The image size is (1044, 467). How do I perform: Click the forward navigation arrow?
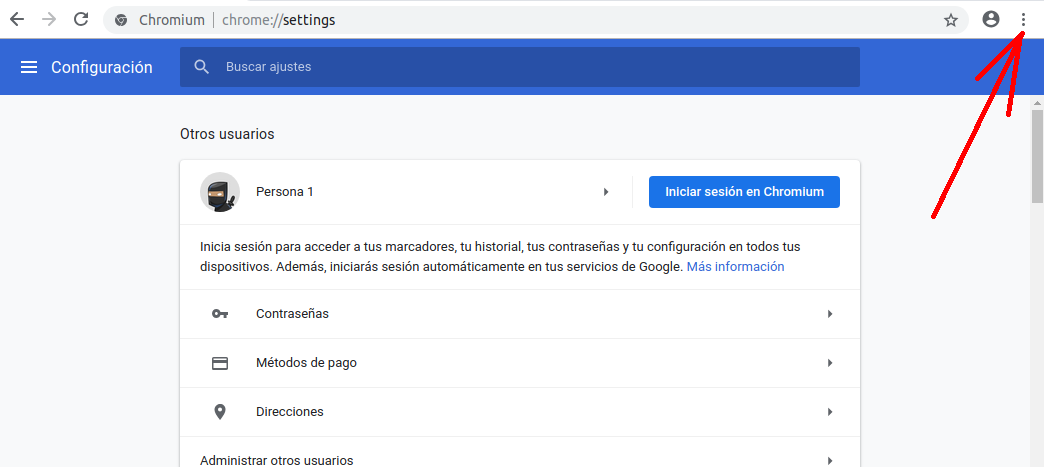[49, 20]
